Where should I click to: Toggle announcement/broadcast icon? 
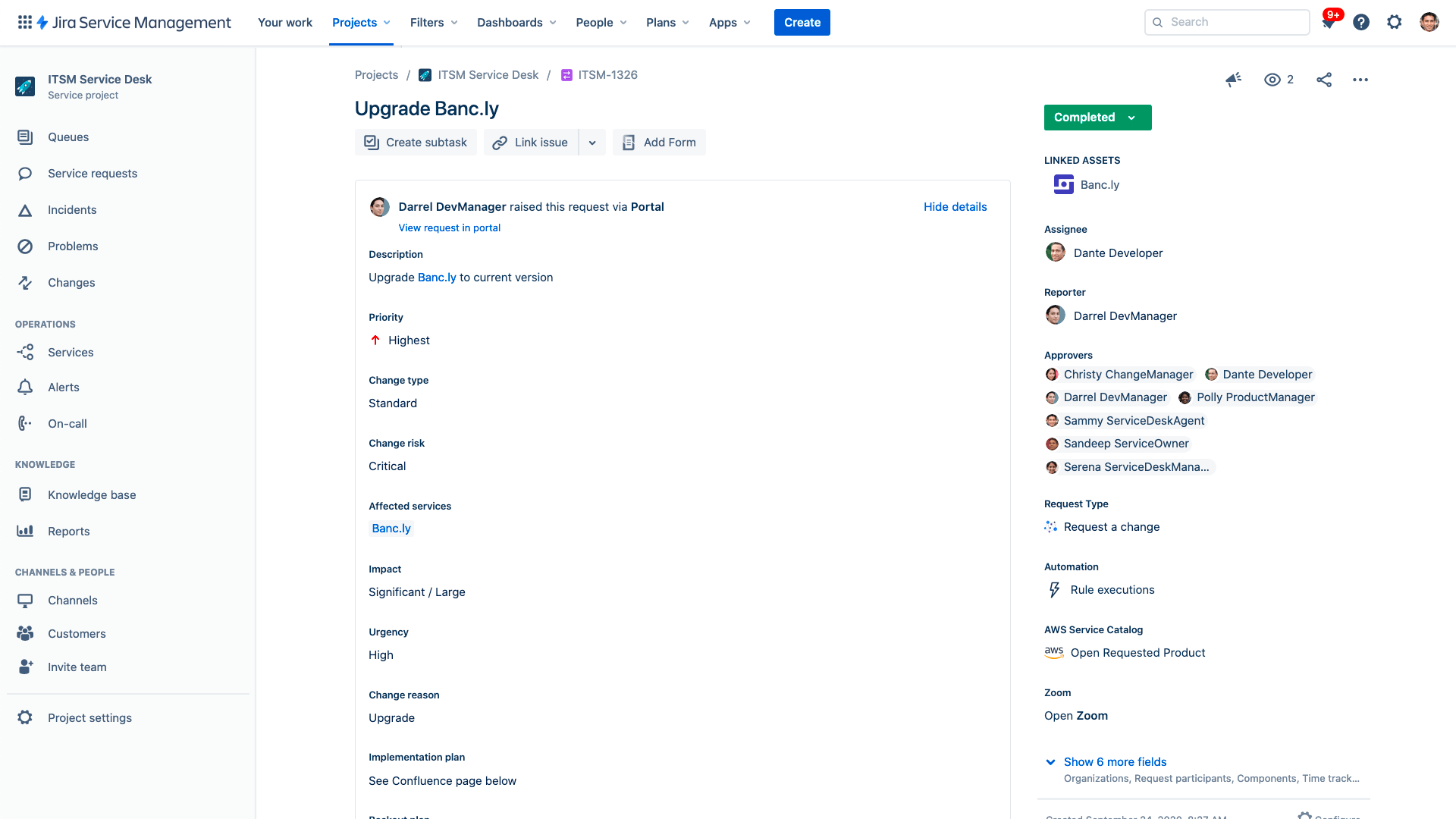(1234, 79)
